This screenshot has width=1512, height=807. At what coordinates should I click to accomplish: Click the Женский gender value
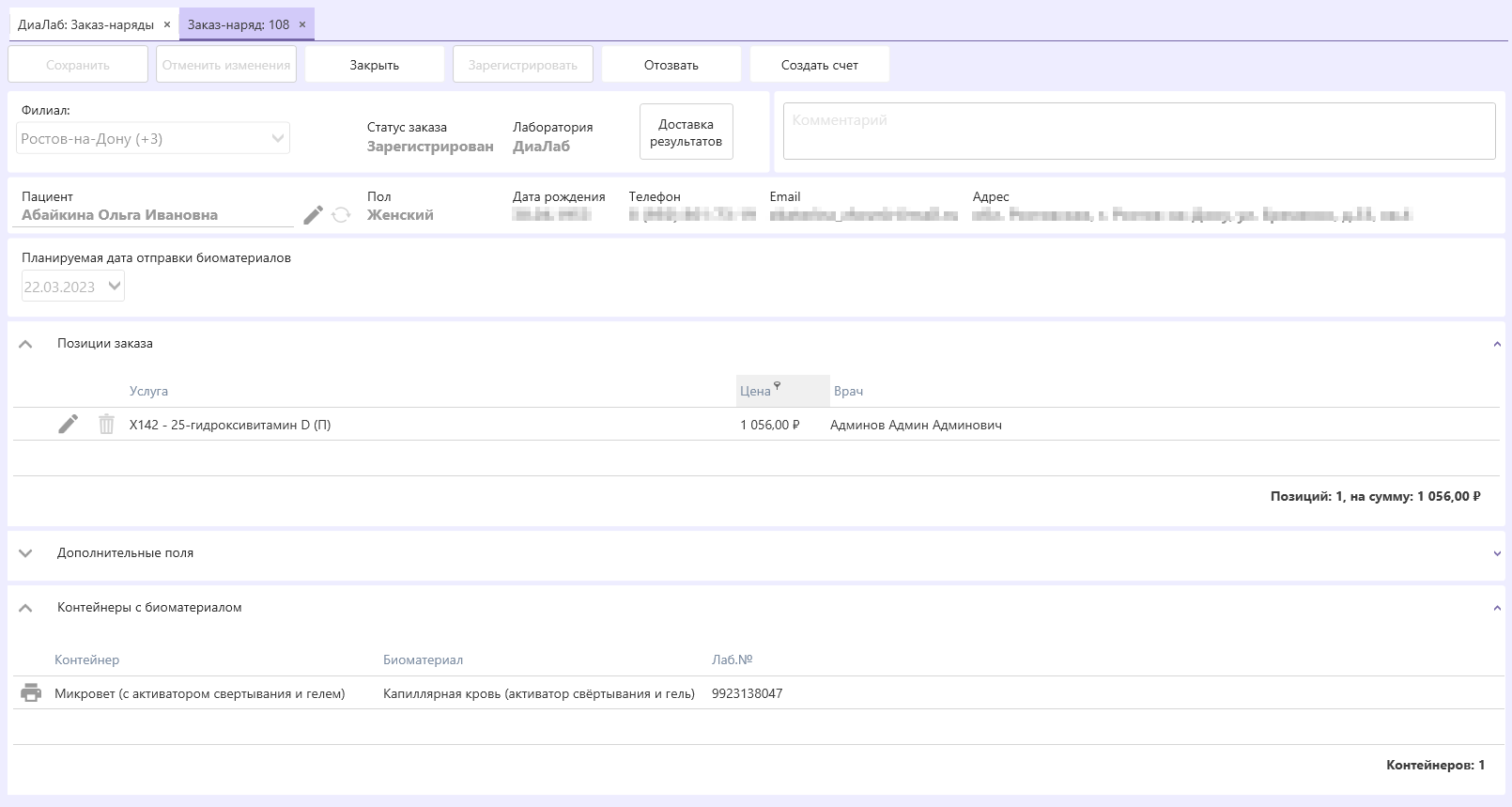pyautogui.click(x=400, y=215)
